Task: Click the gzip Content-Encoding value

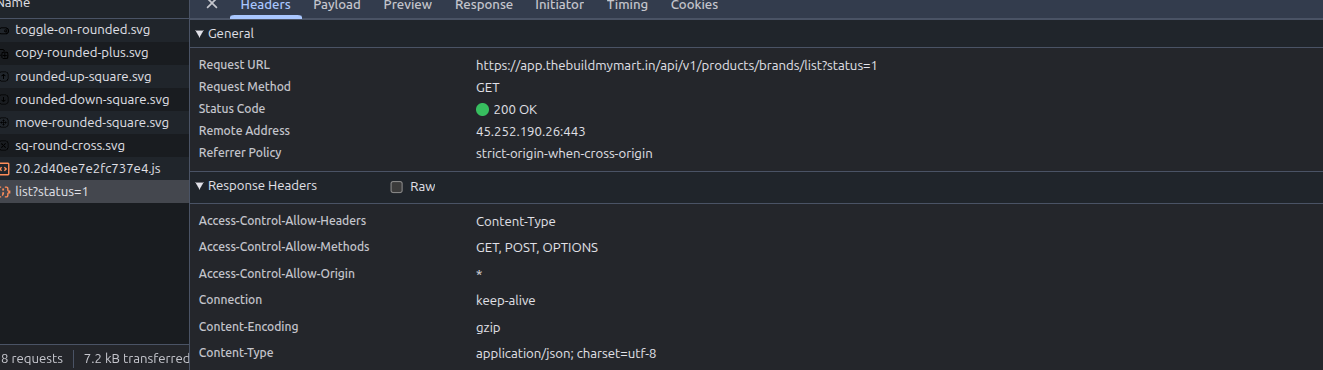Action: 488,327
